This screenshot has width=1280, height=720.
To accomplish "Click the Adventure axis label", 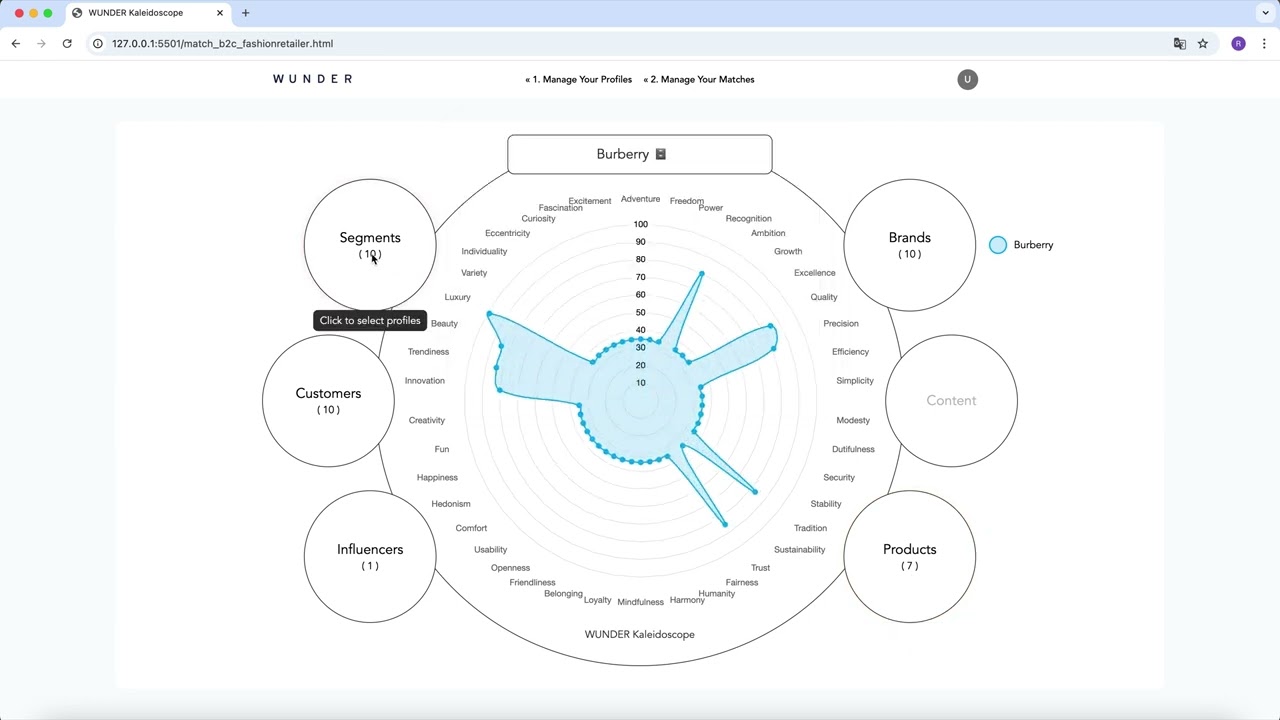I will pyautogui.click(x=640, y=199).
